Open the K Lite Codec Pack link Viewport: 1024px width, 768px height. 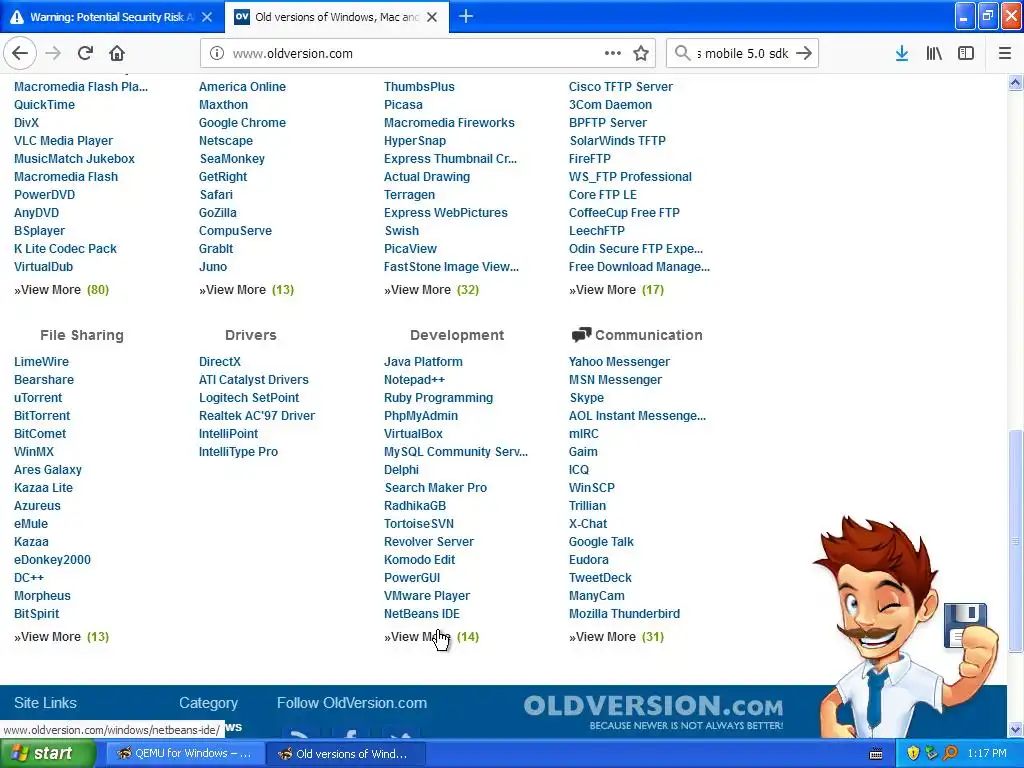(65, 249)
